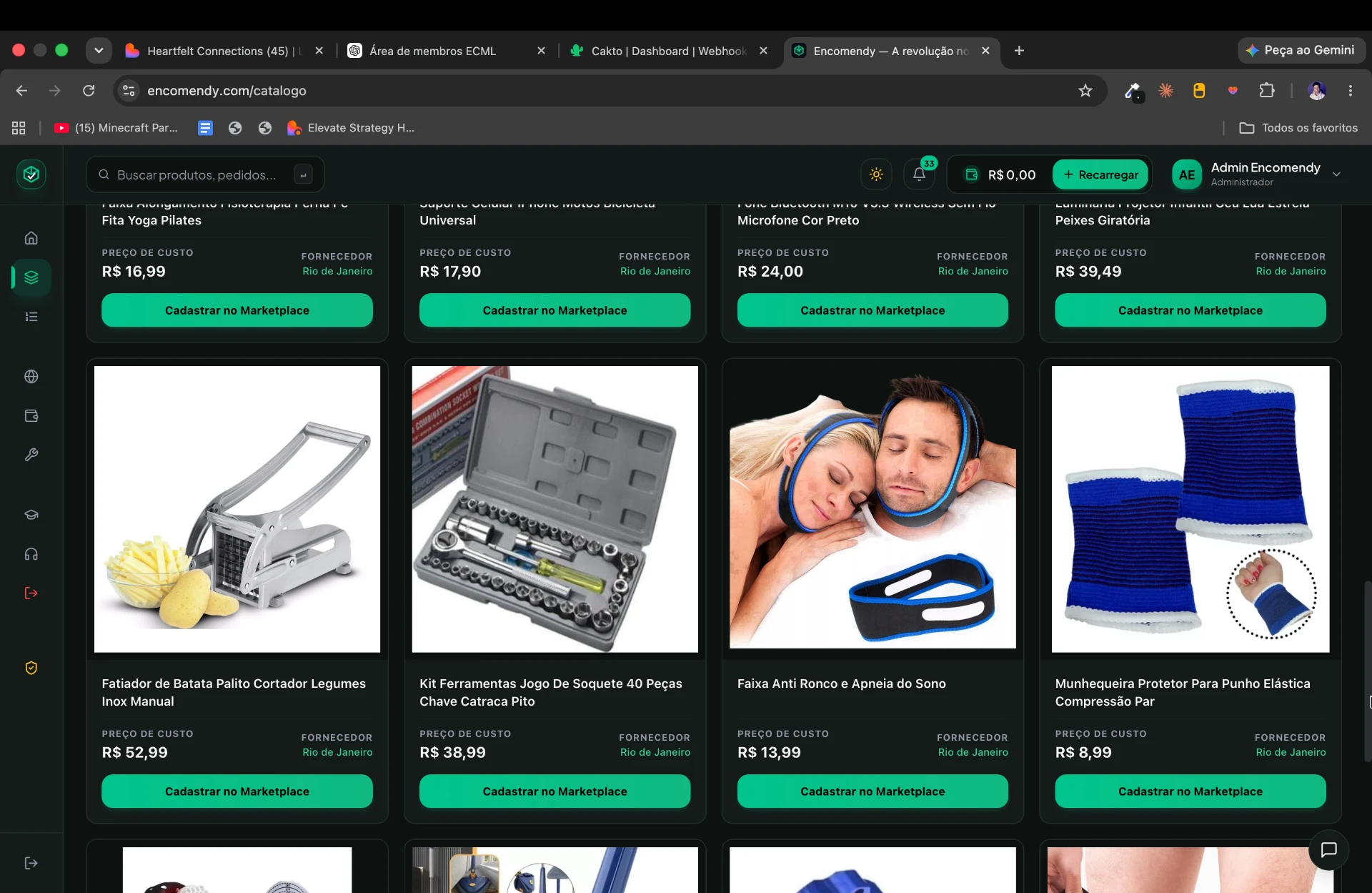Open the Chrome three-dot menu

(x=1351, y=91)
